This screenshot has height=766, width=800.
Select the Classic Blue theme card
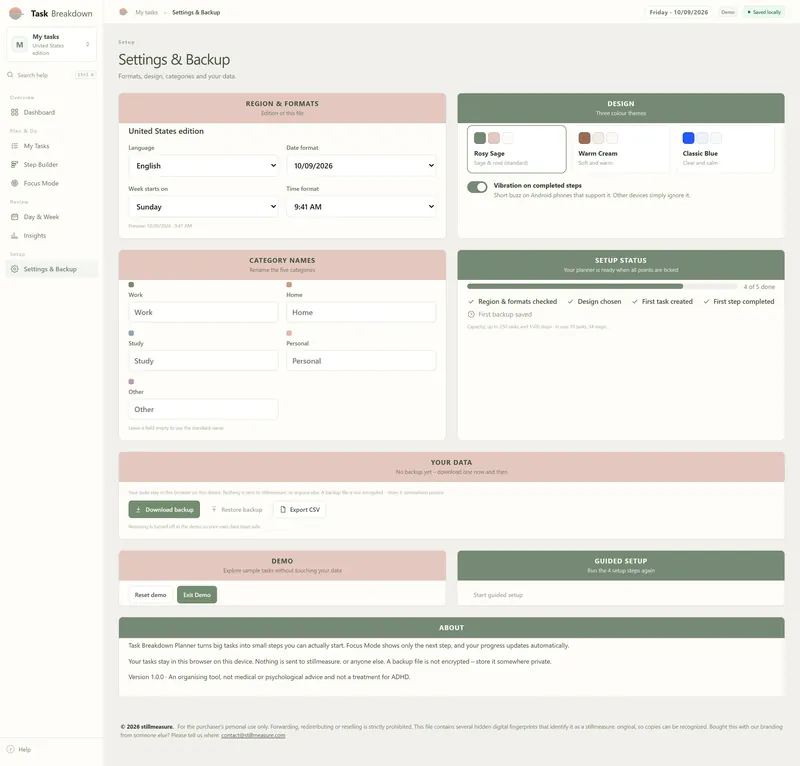click(x=725, y=149)
